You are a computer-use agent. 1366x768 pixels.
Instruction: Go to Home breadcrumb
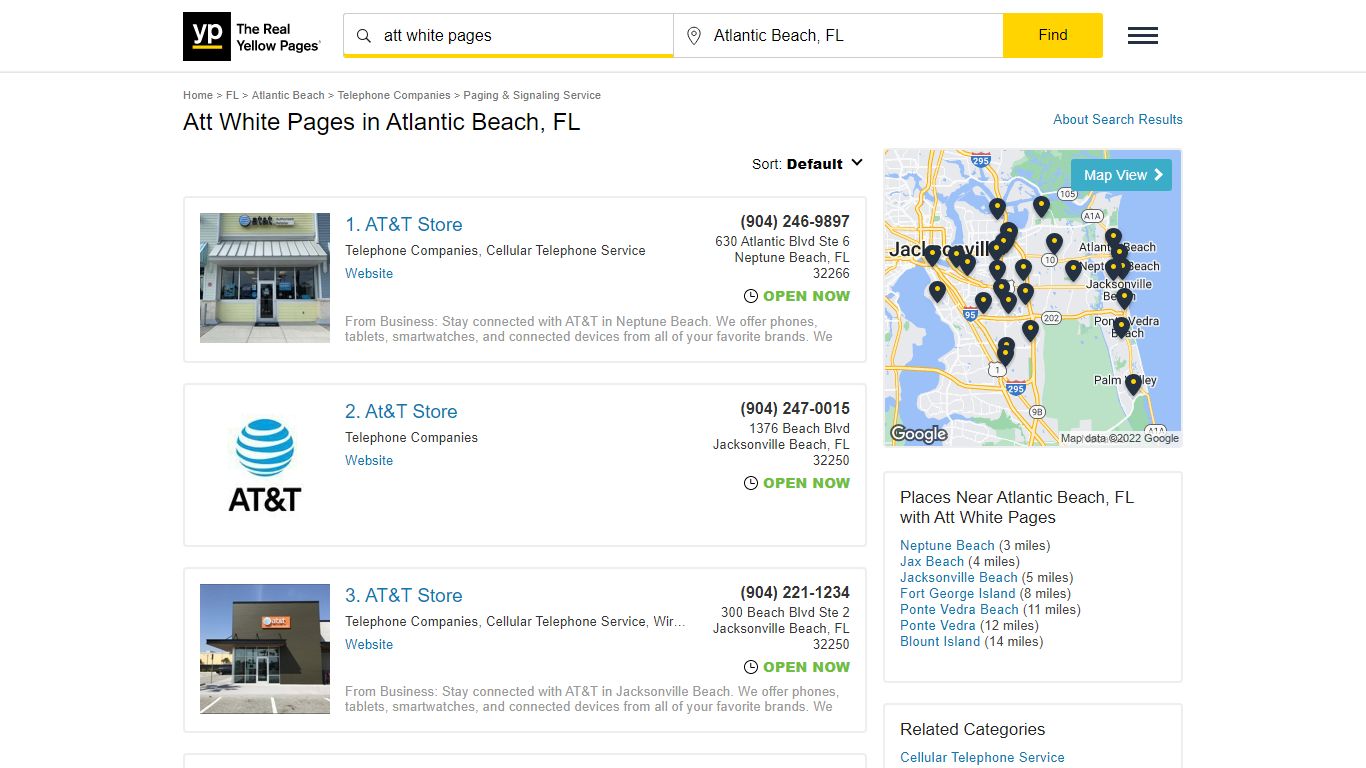point(198,95)
